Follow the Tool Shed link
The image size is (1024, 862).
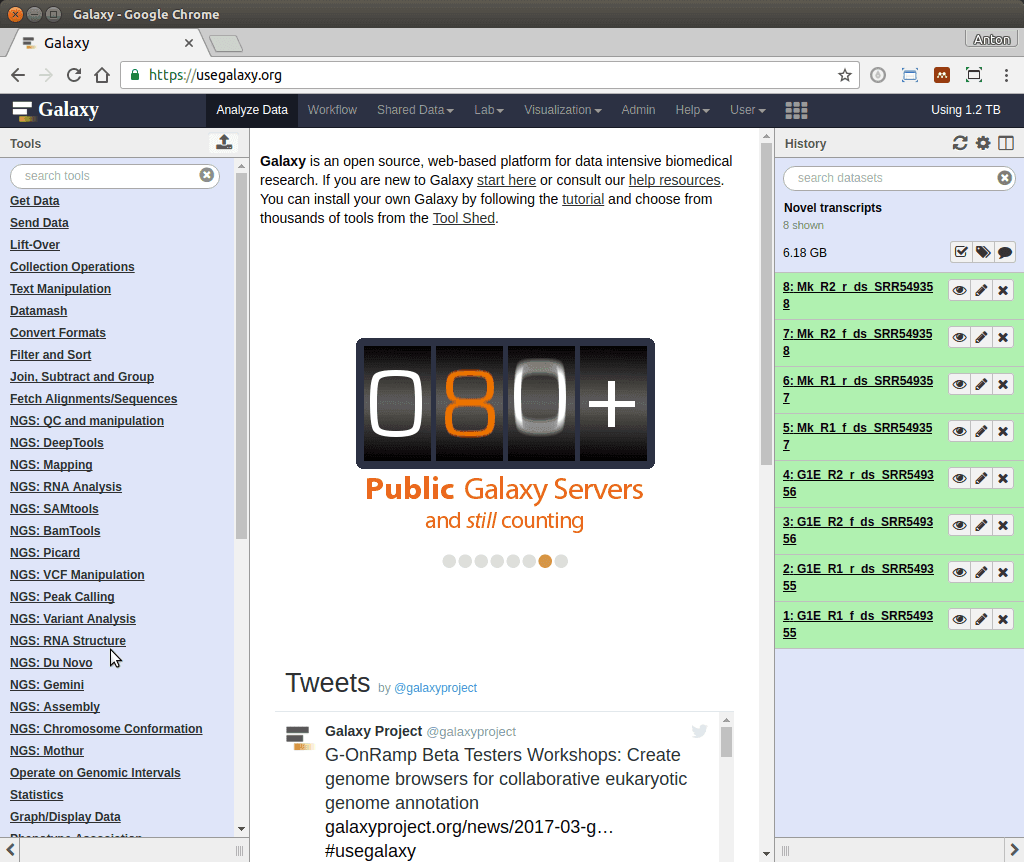463,218
